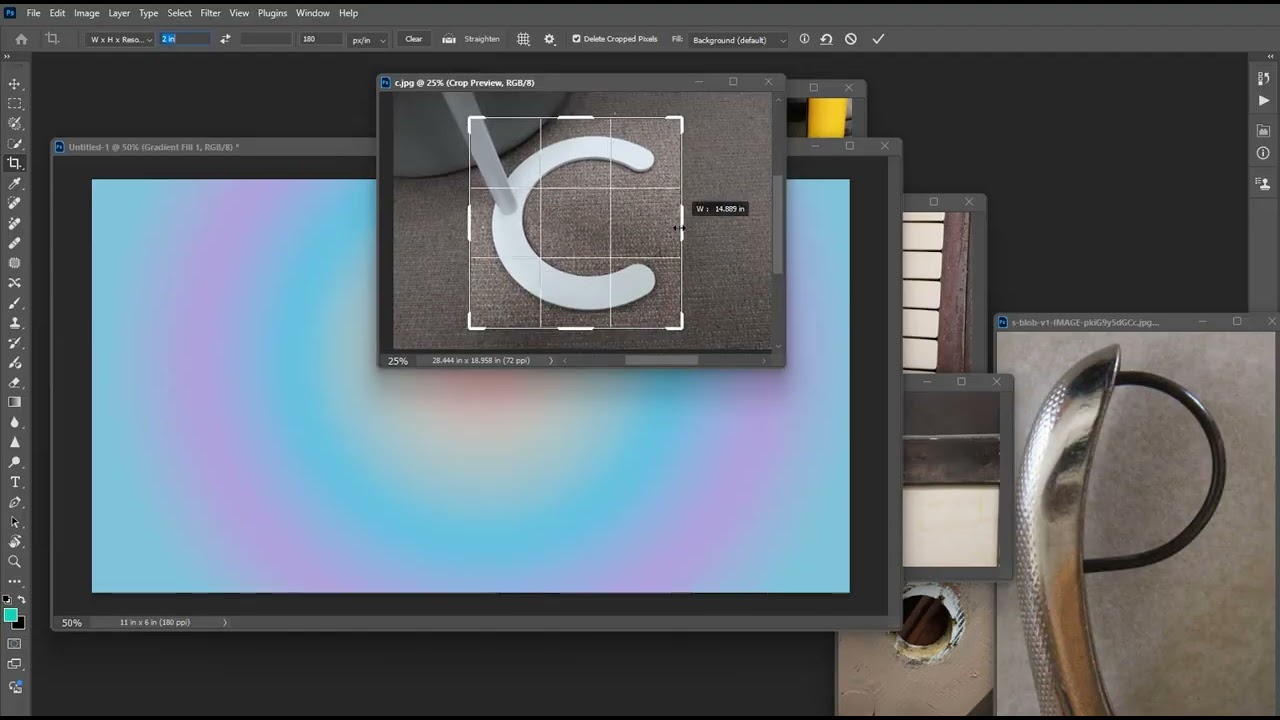Open the Fill Background (default) dropdown
The width and height of the screenshot is (1280, 720).
click(x=738, y=39)
